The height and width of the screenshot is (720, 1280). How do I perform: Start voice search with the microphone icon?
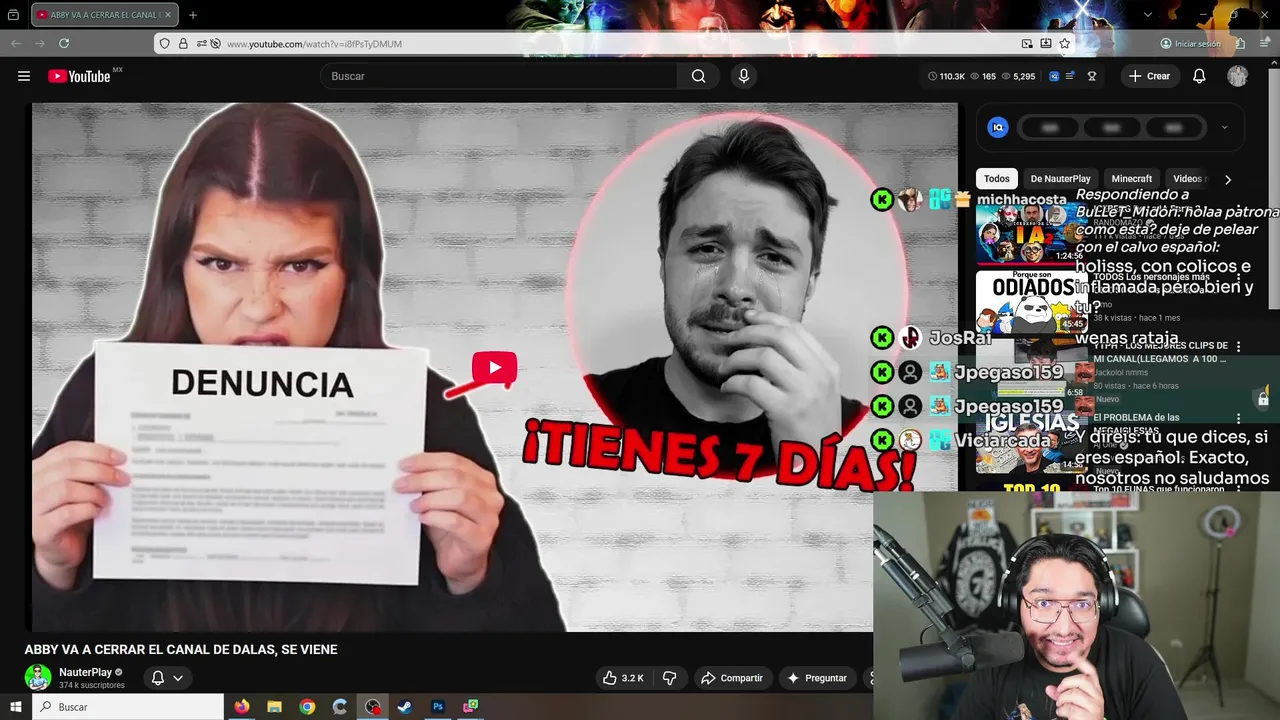743,76
